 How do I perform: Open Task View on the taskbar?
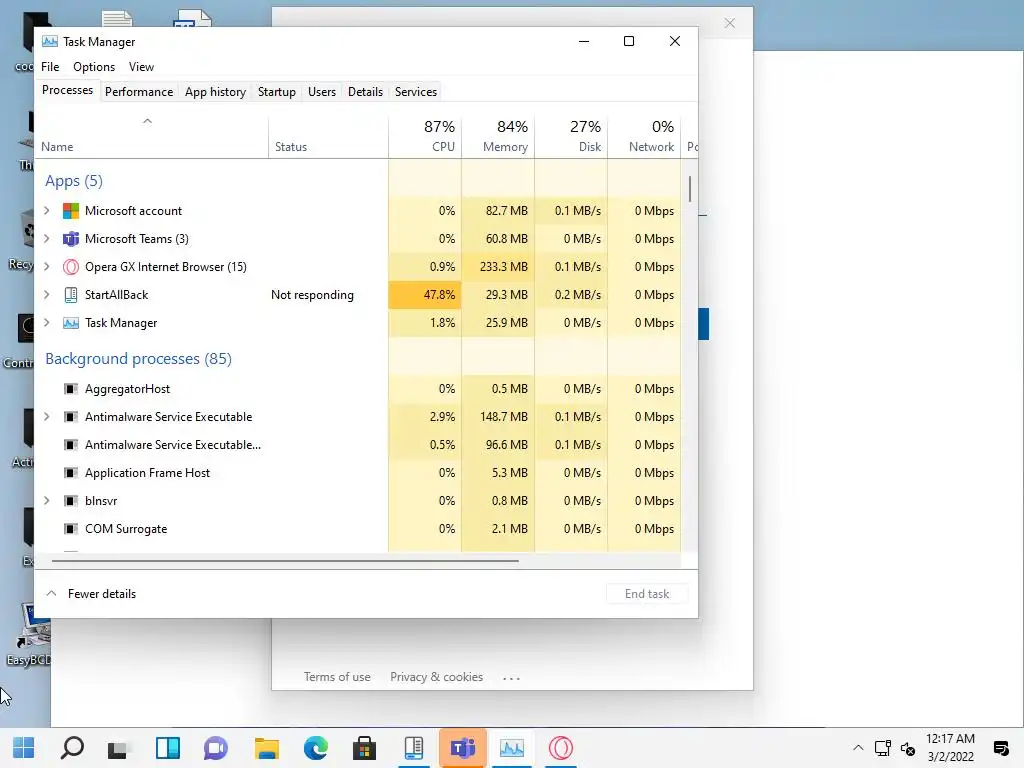pyautogui.click(x=118, y=748)
